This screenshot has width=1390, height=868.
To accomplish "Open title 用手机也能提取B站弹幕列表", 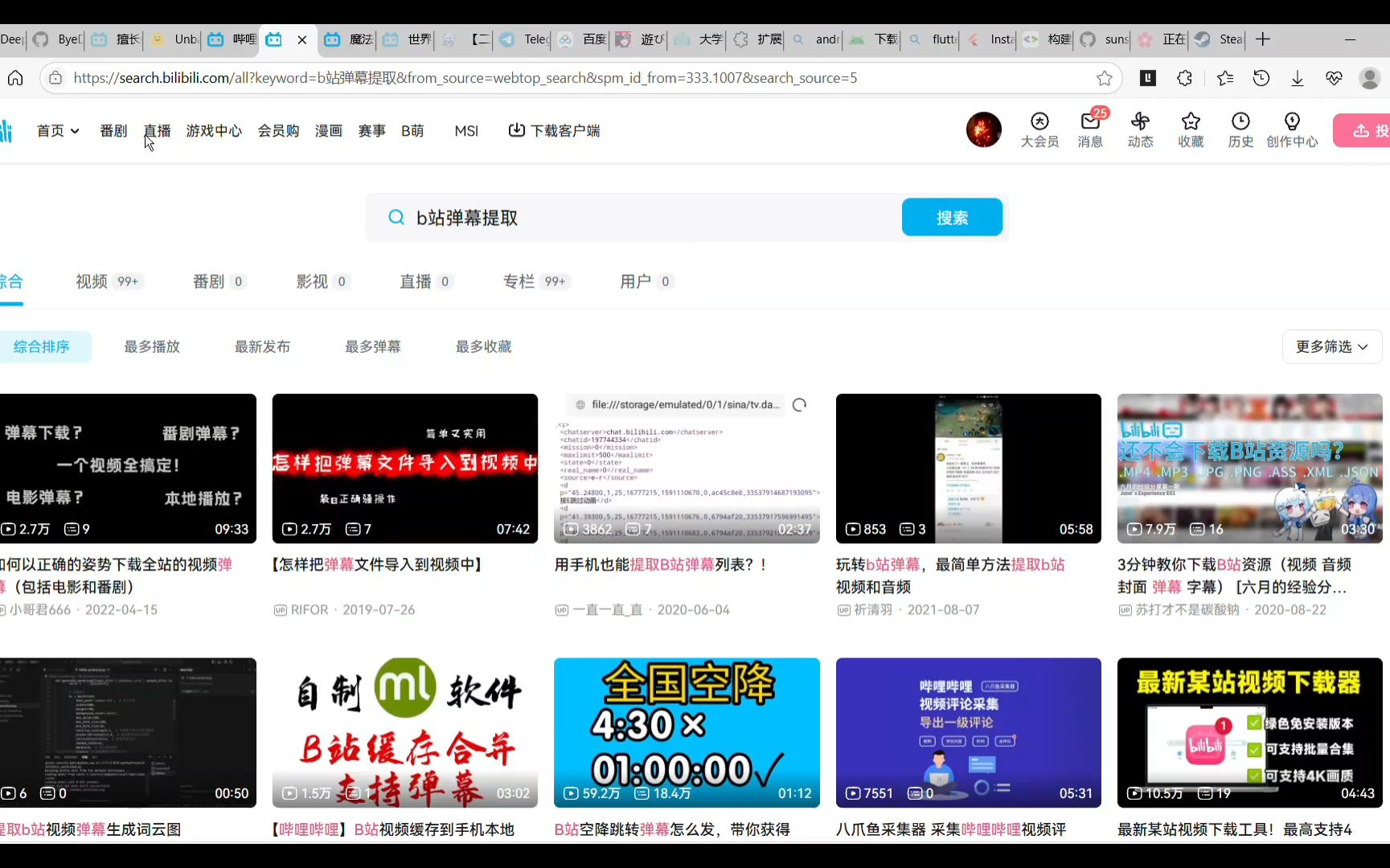I will tap(661, 565).
